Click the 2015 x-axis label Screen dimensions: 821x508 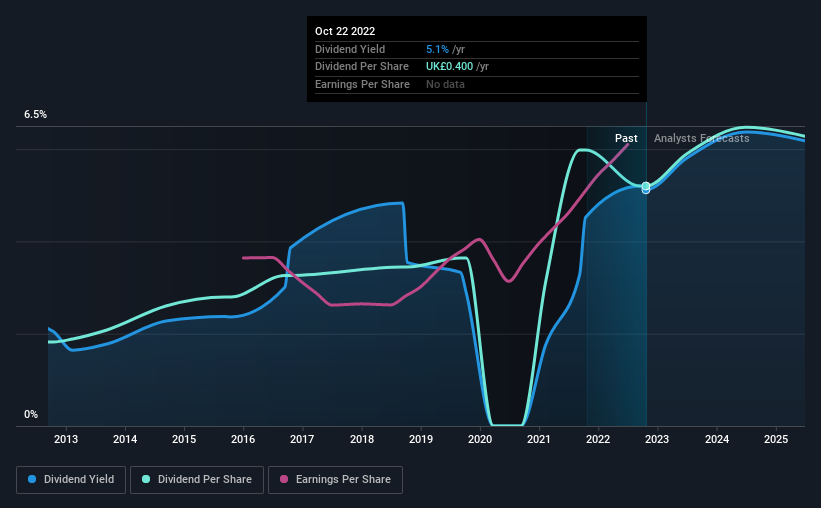point(184,439)
